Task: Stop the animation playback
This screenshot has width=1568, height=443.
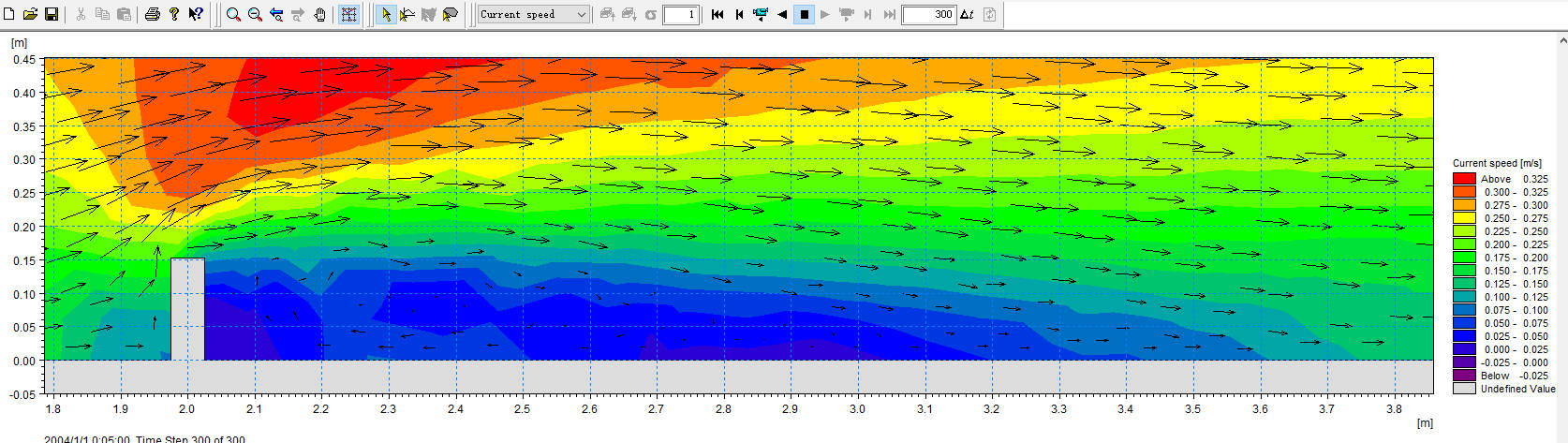Action: (x=804, y=14)
